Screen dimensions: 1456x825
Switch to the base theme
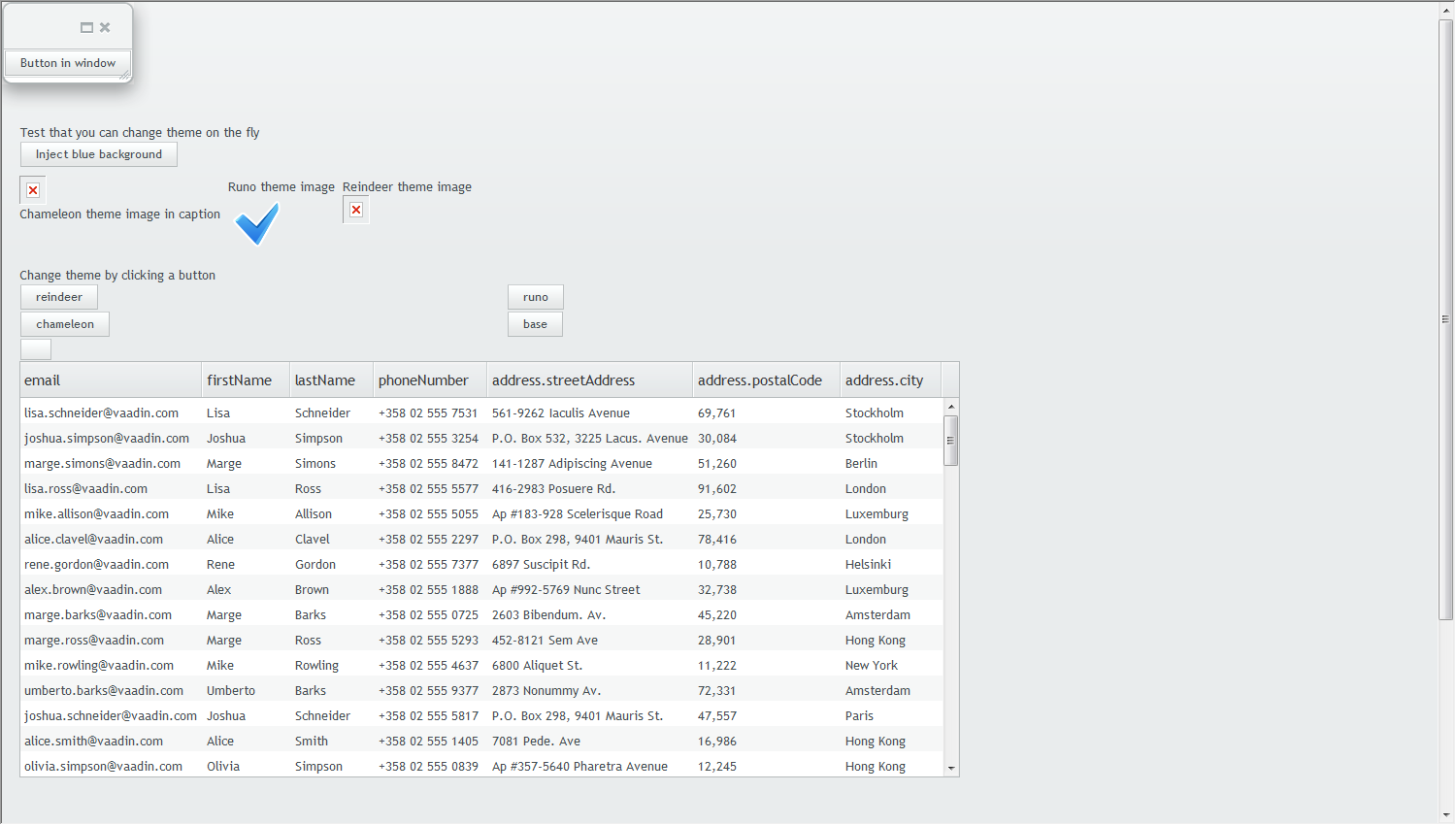click(535, 324)
